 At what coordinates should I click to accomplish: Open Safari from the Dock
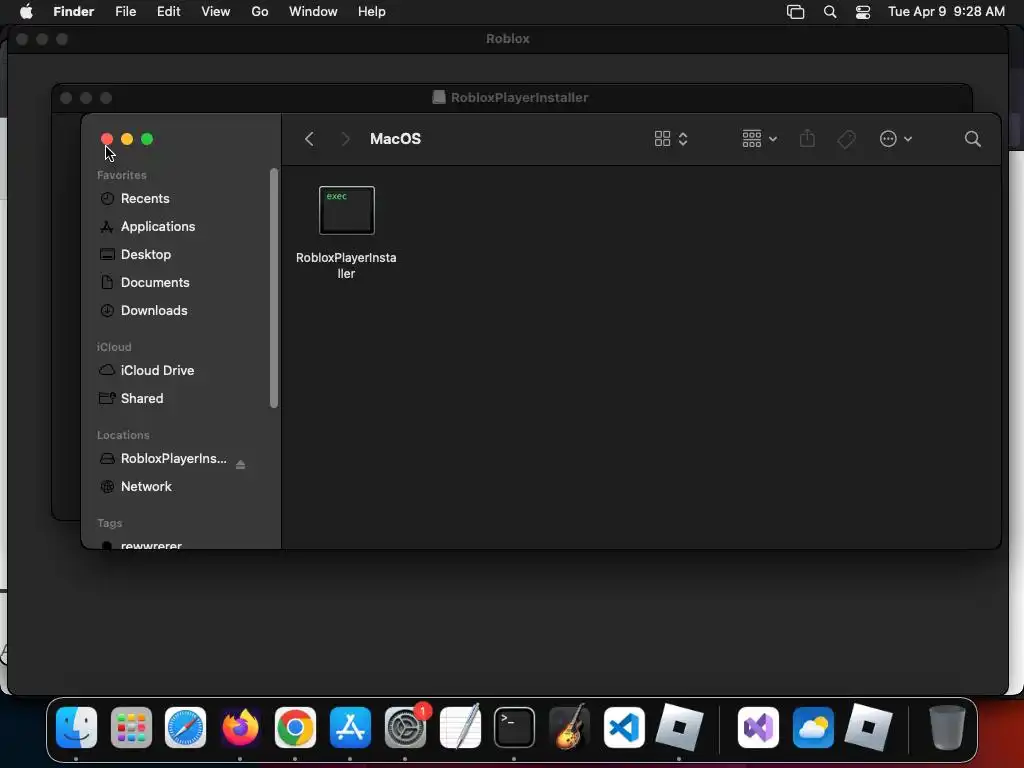click(185, 728)
